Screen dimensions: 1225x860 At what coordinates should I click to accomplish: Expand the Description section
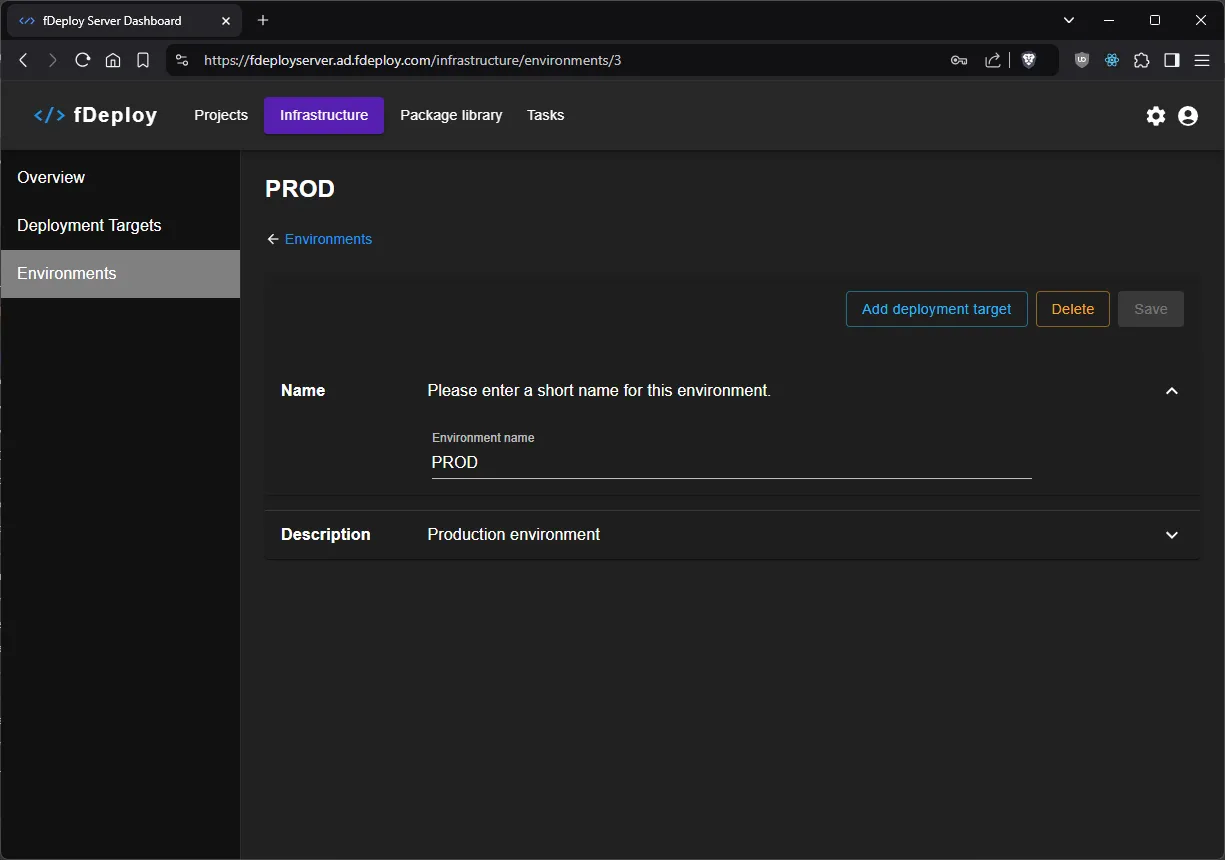1171,535
